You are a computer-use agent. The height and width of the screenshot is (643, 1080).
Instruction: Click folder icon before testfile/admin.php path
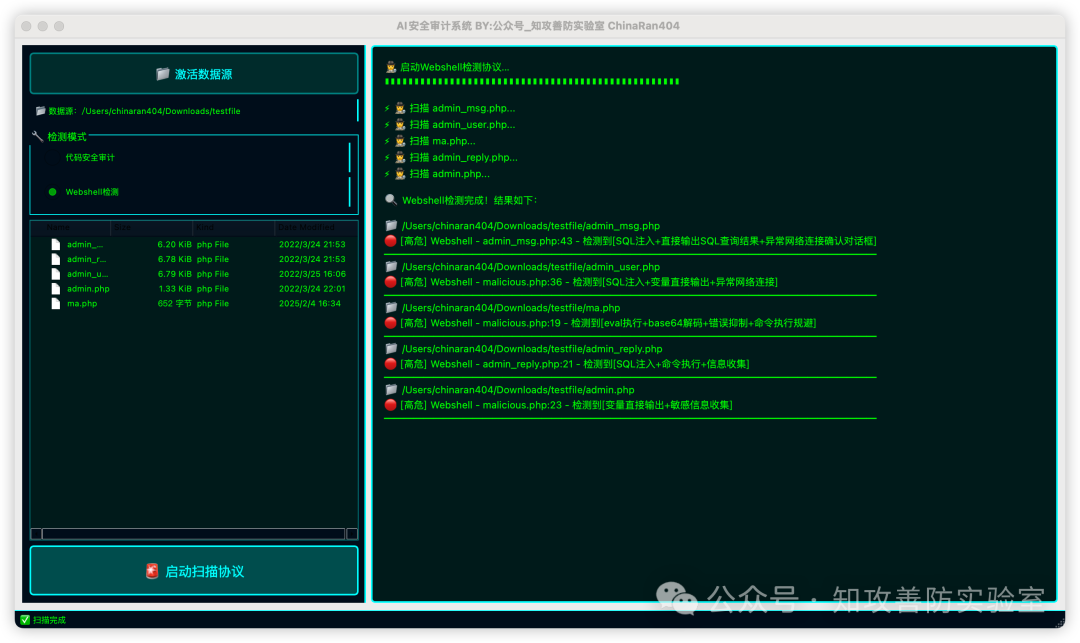pos(391,389)
